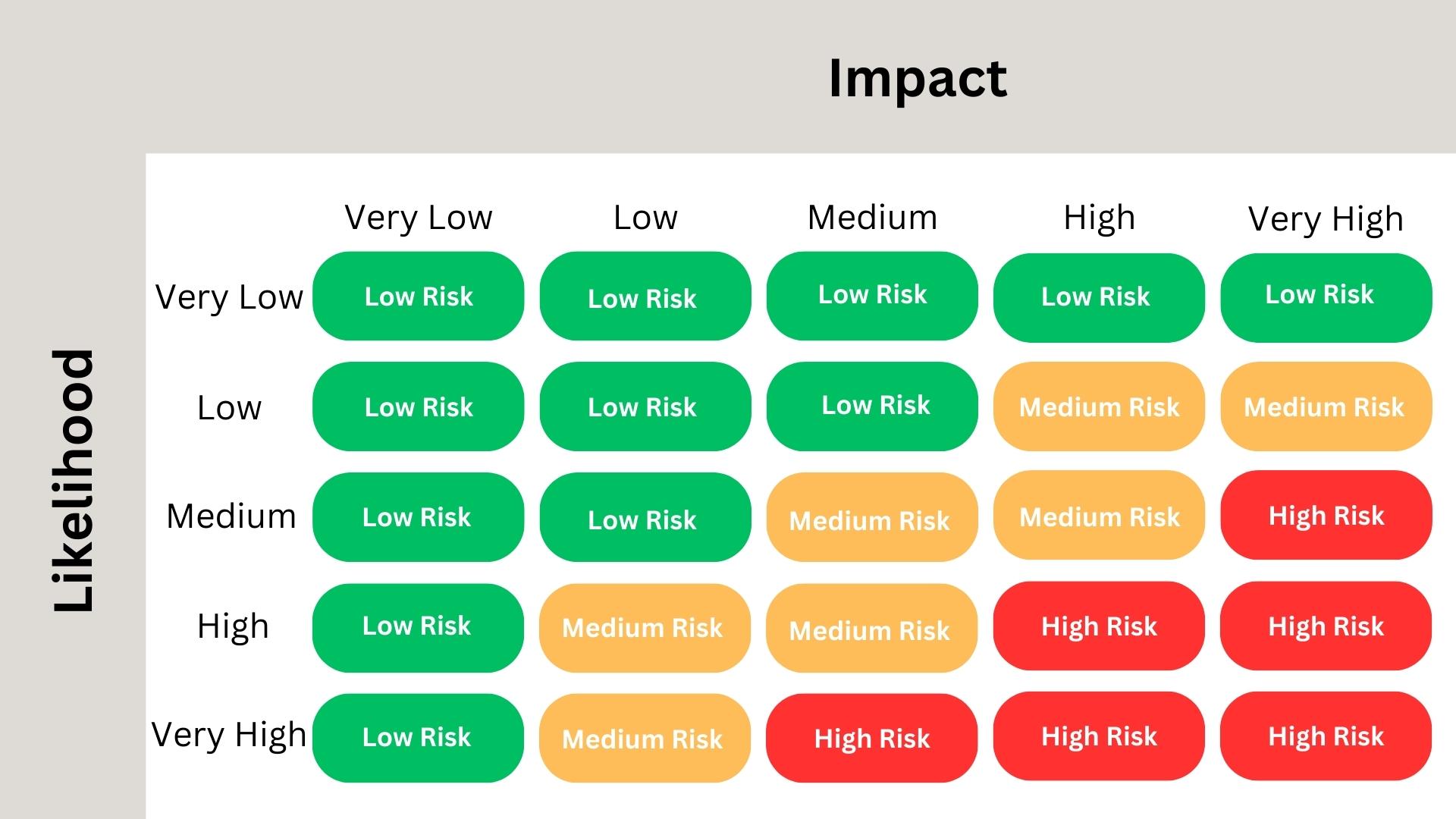Select the Very Low impact column header
This screenshot has width=1456, height=819.
(x=419, y=218)
